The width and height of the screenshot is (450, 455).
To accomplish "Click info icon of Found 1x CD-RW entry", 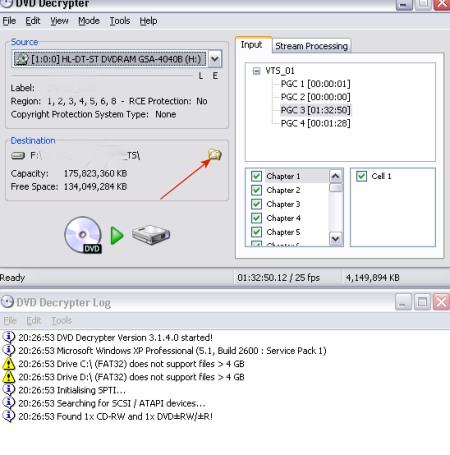I will pyautogui.click(x=9, y=416).
